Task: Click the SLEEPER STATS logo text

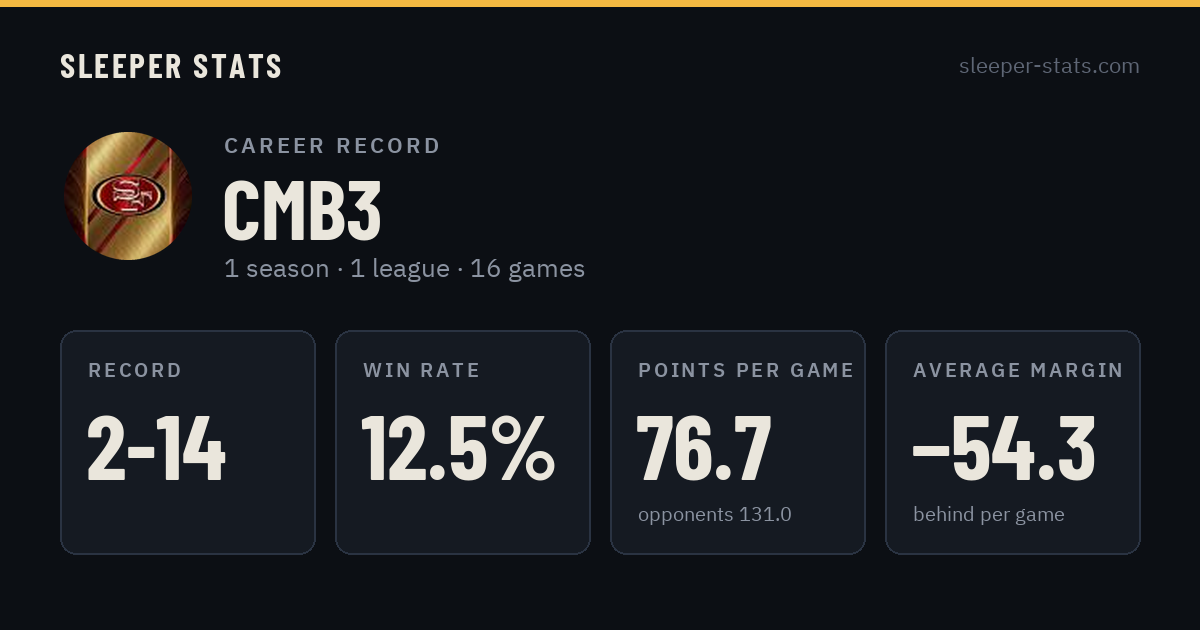Action: pyautogui.click(x=171, y=66)
